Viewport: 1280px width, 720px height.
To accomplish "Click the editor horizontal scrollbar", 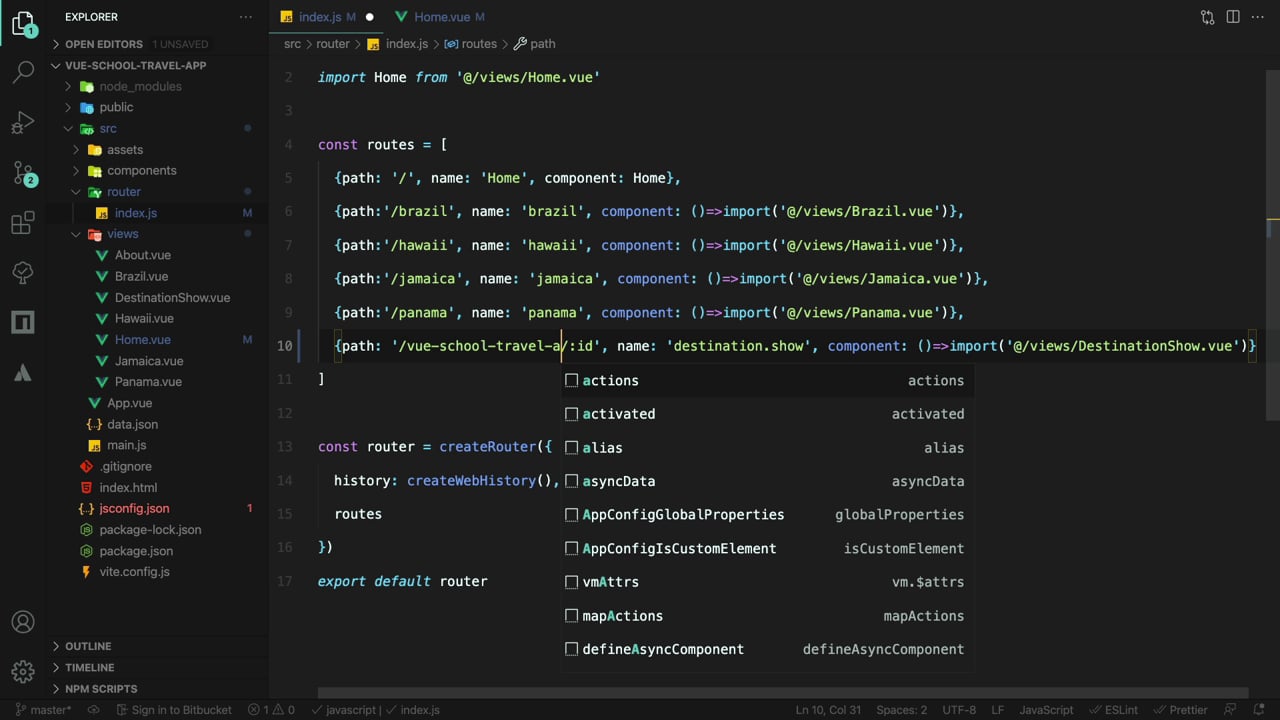I will pyautogui.click(x=782, y=692).
